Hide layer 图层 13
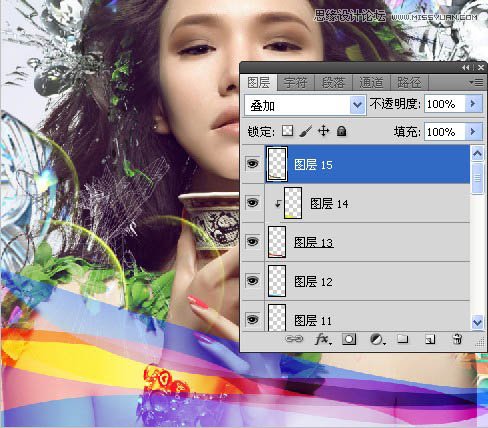 point(252,242)
